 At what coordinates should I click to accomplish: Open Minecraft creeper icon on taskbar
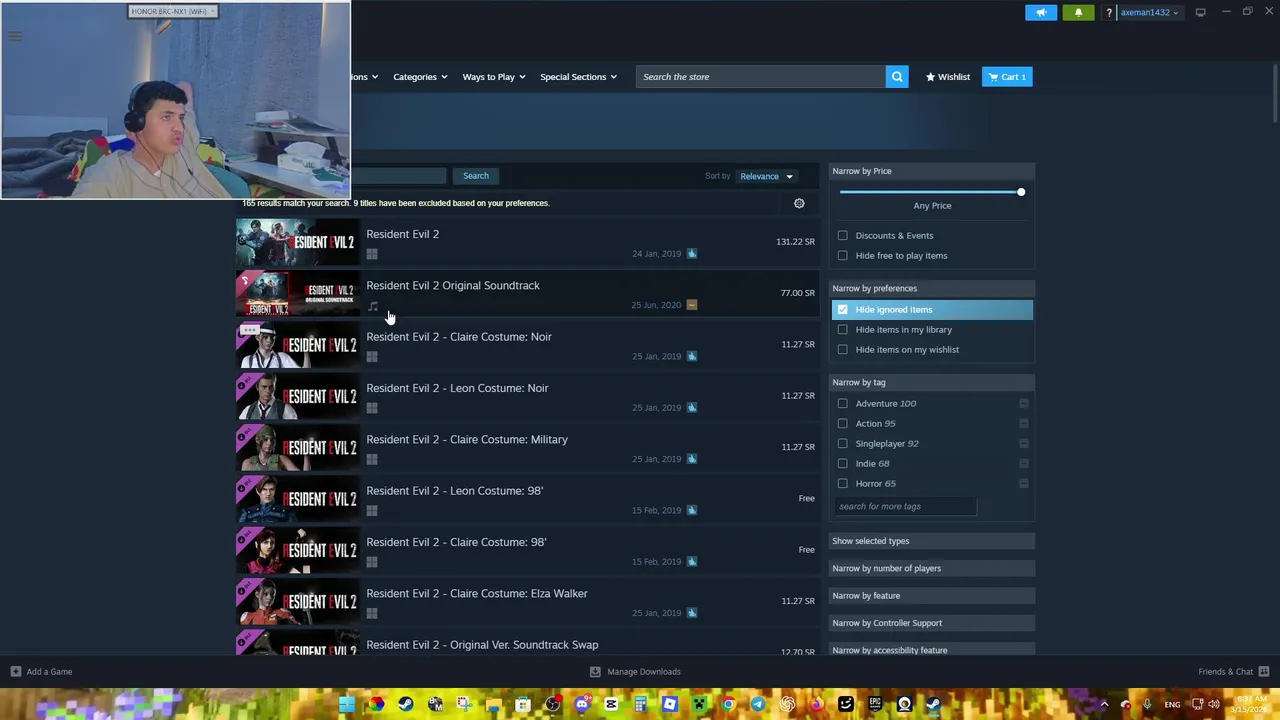pyautogui.click(x=699, y=704)
